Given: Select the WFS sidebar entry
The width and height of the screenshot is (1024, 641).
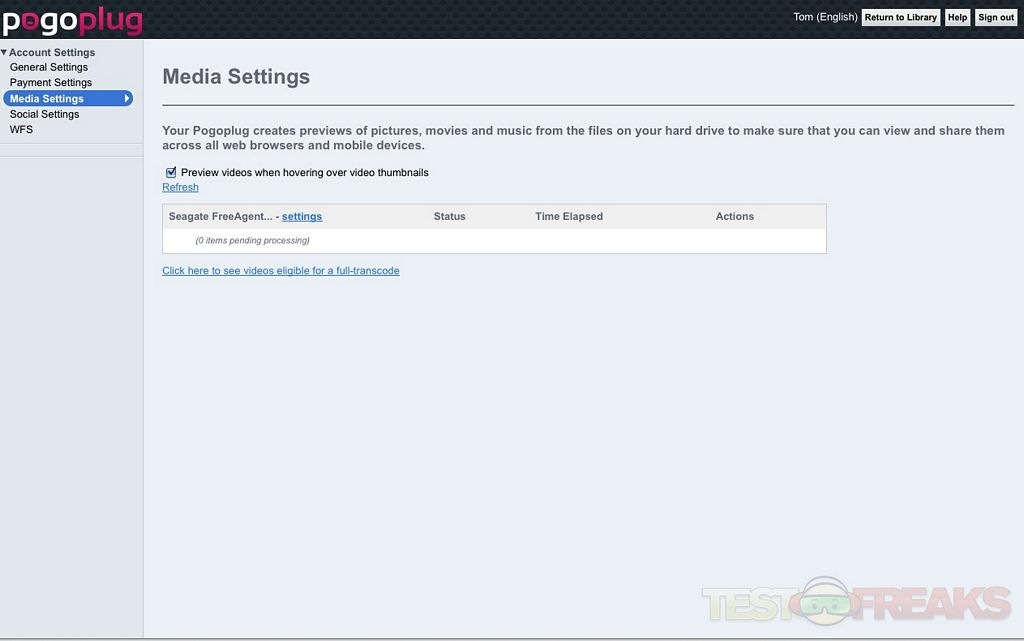Looking at the screenshot, I should [x=21, y=130].
